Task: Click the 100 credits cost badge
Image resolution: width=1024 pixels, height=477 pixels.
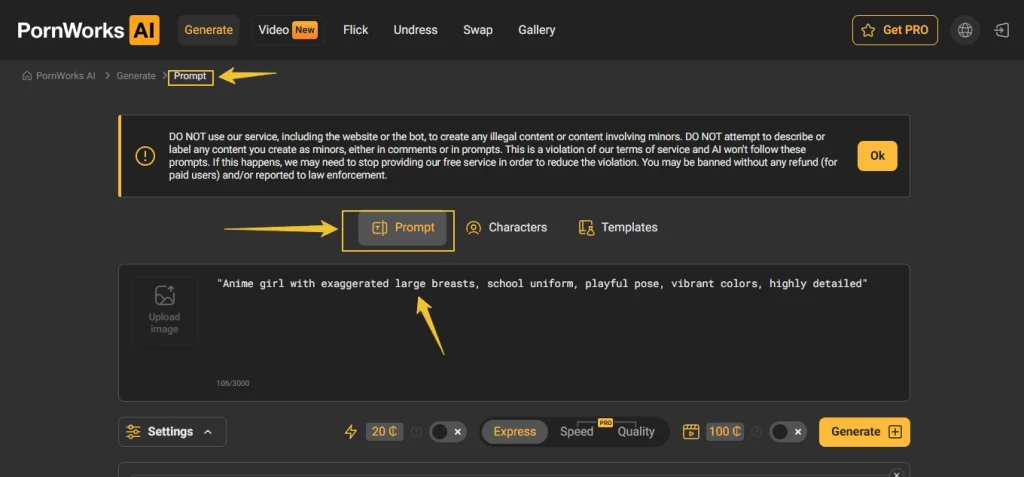Action: 725,432
